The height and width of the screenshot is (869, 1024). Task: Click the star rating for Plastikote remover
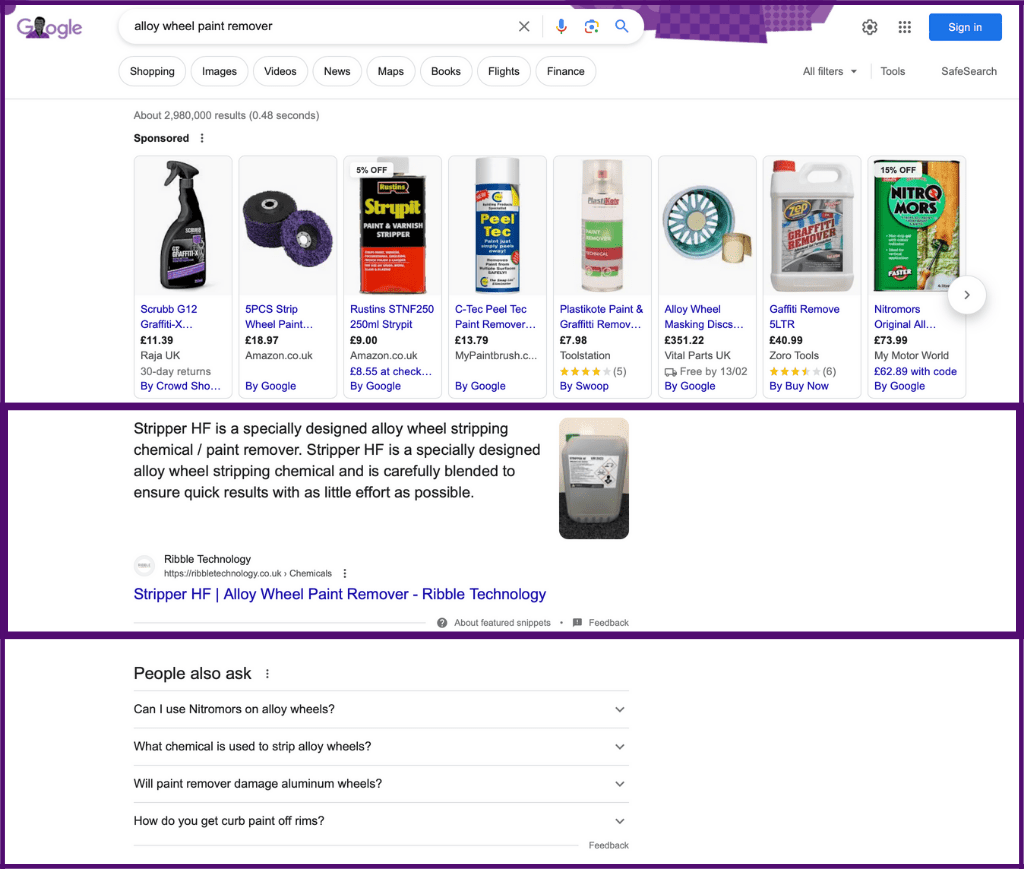coord(586,371)
